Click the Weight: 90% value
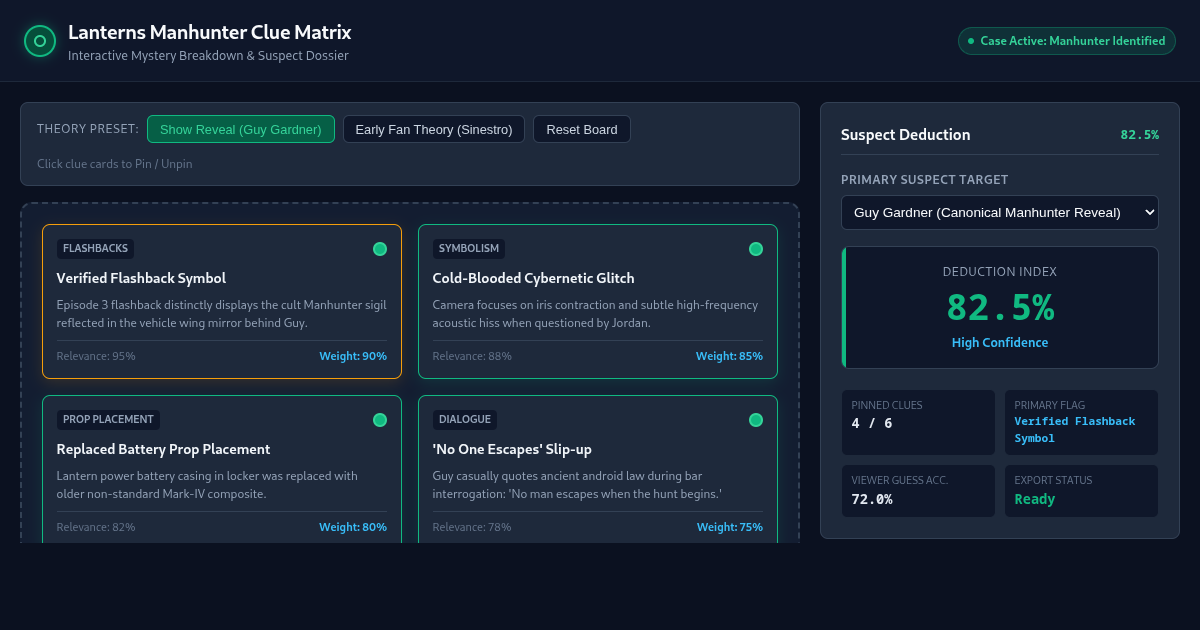The width and height of the screenshot is (1200, 630). [x=353, y=356]
